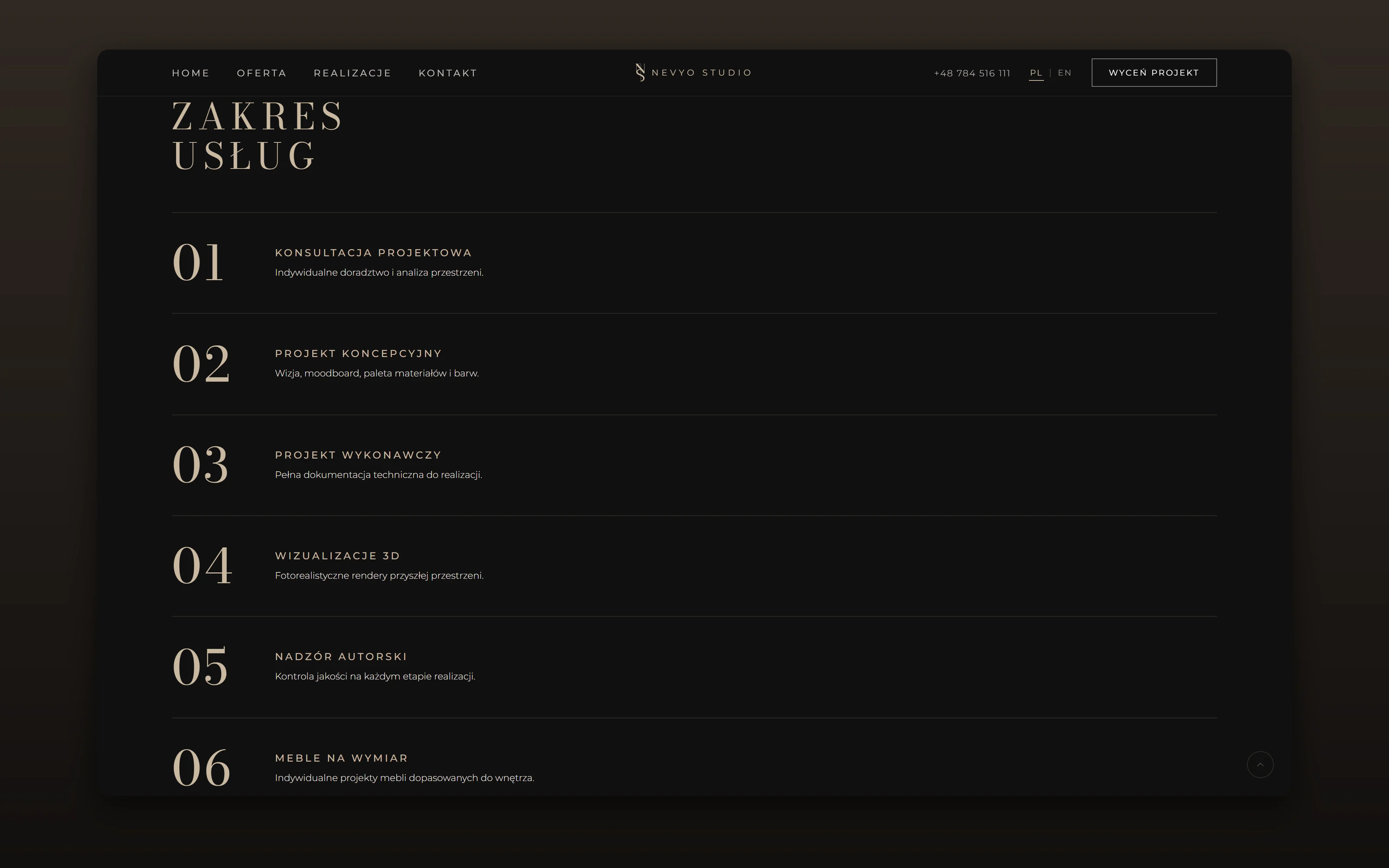The image size is (1389, 868).
Task: Click the number 03 label
Action: click(200, 464)
